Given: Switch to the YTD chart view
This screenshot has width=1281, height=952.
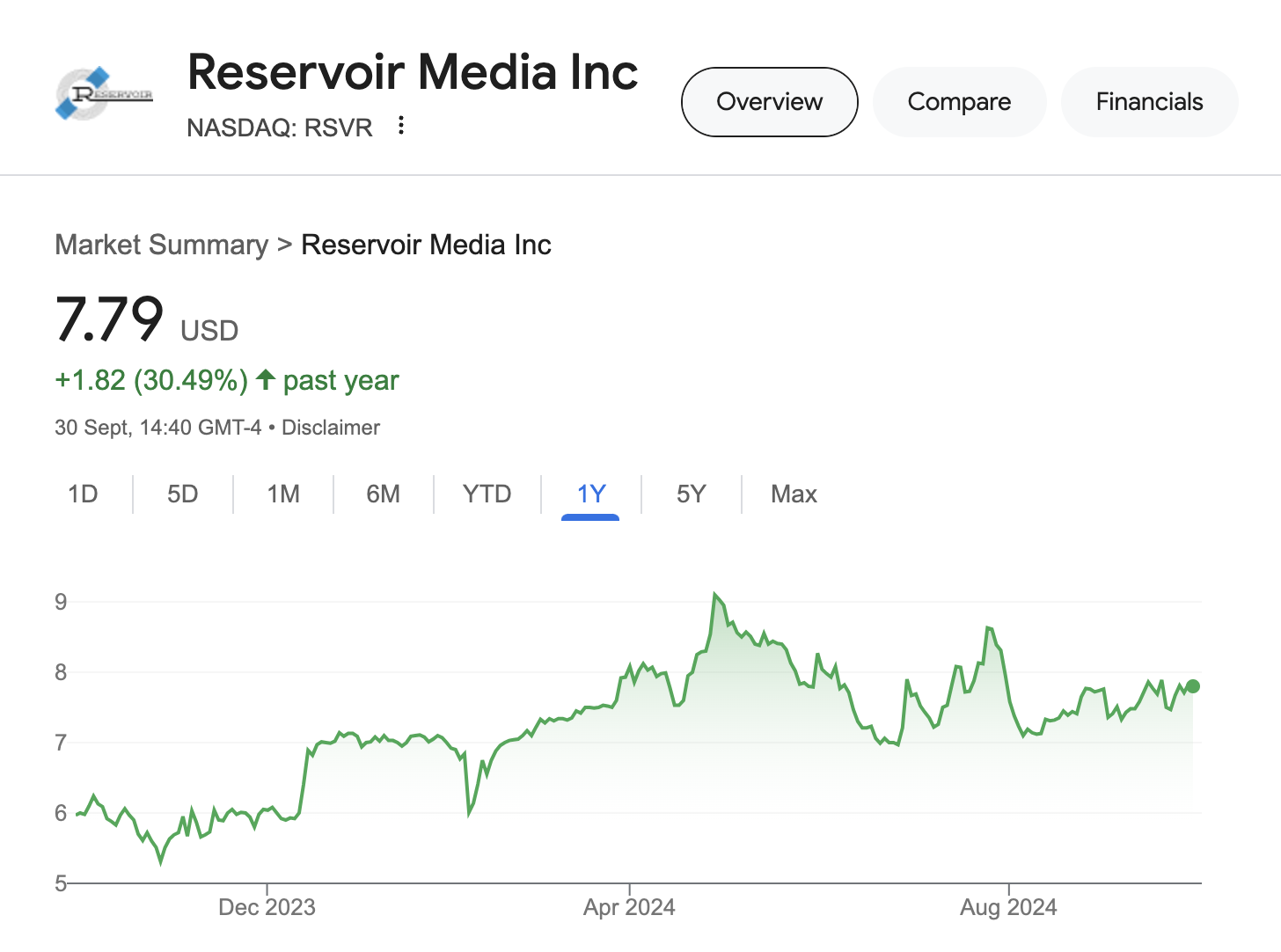Looking at the screenshot, I should [486, 494].
